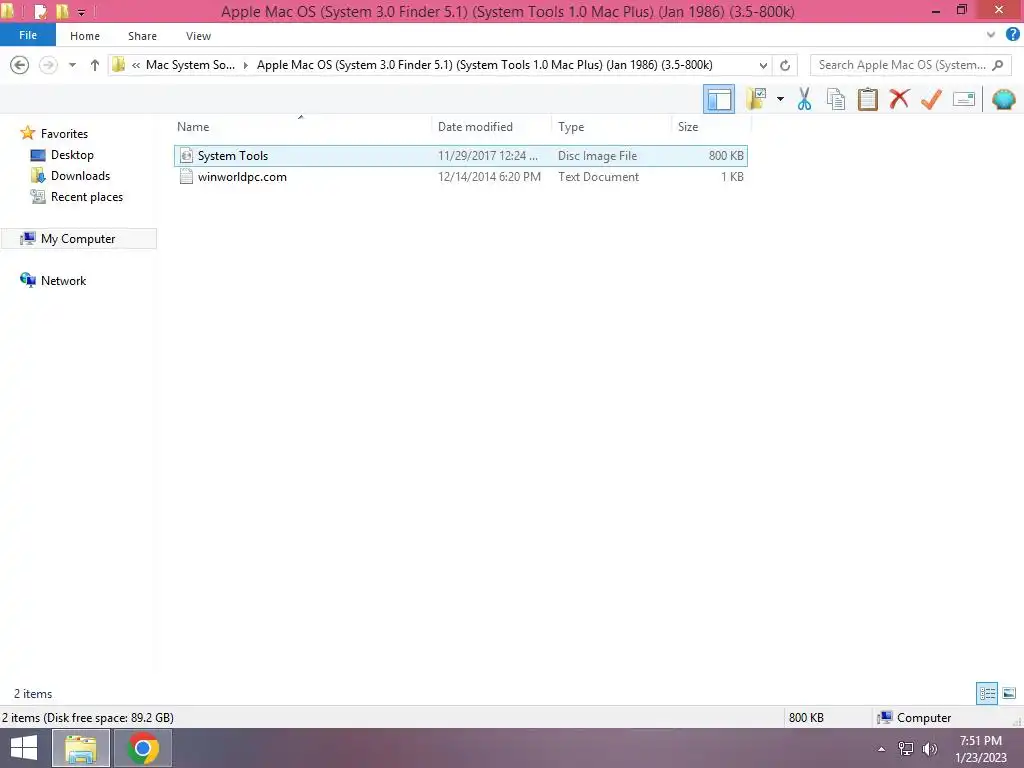The width and height of the screenshot is (1024, 768).
Task: Click the File Explorer taskbar icon
Action: coord(81,748)
